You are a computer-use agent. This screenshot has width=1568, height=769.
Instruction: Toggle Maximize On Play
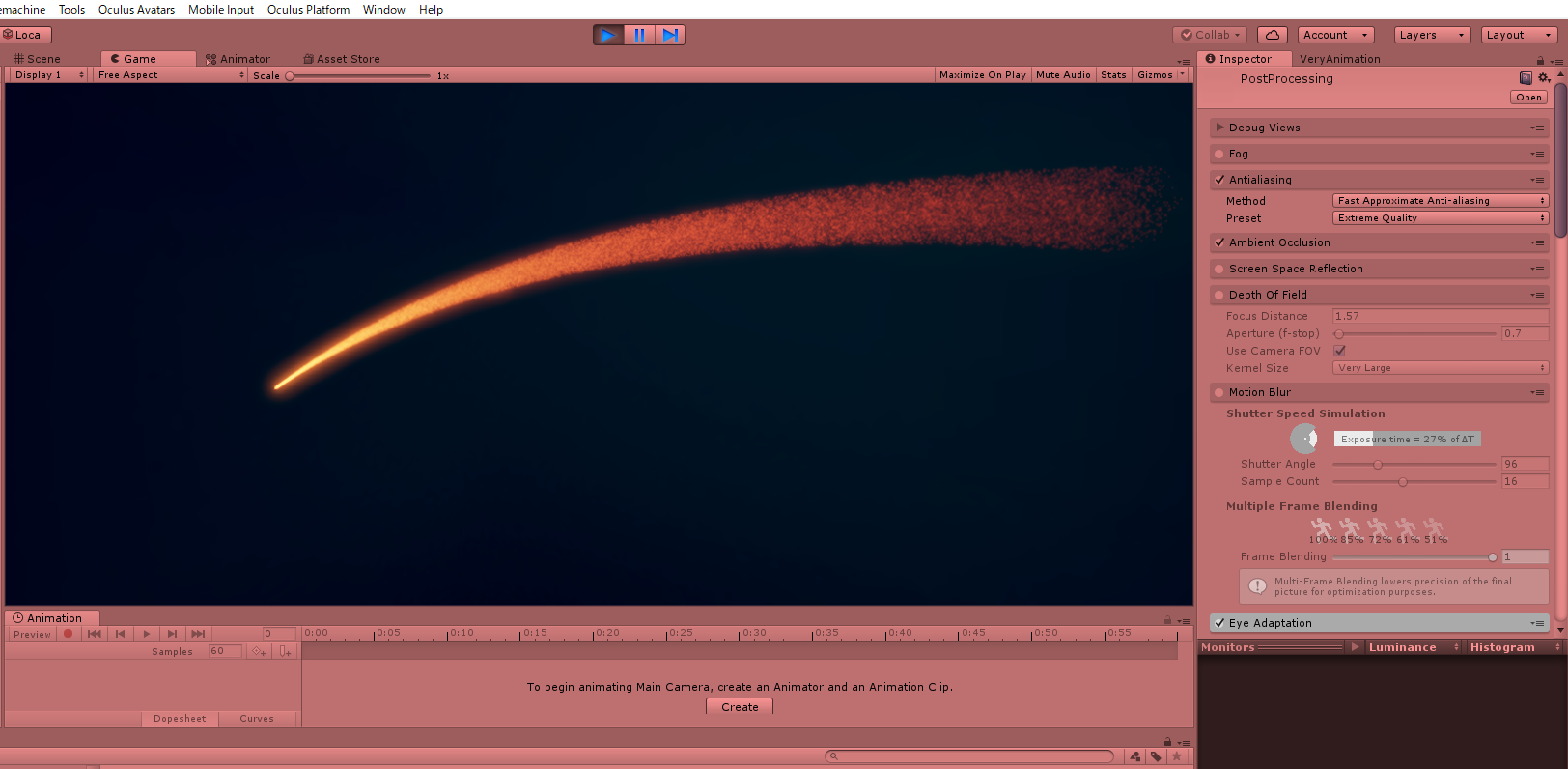[982, 74]
